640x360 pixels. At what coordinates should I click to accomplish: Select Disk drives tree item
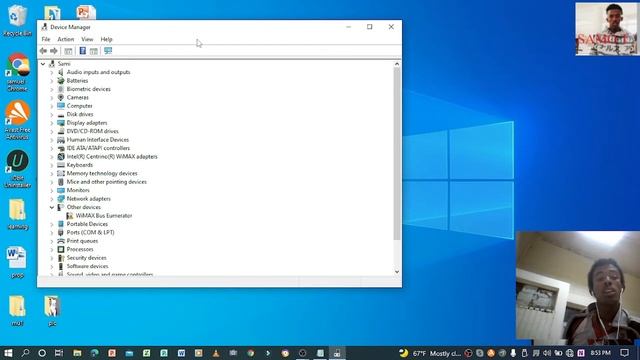coord(80,114)
